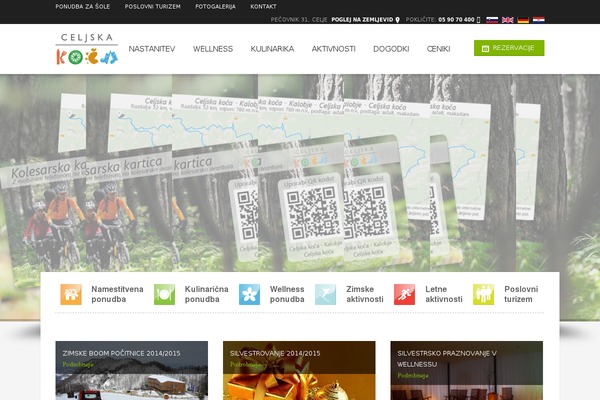Screen dimensions: 600x400
Task: Open the Dogodki menu
Action: pyautogui.click(x=391, y=49)
